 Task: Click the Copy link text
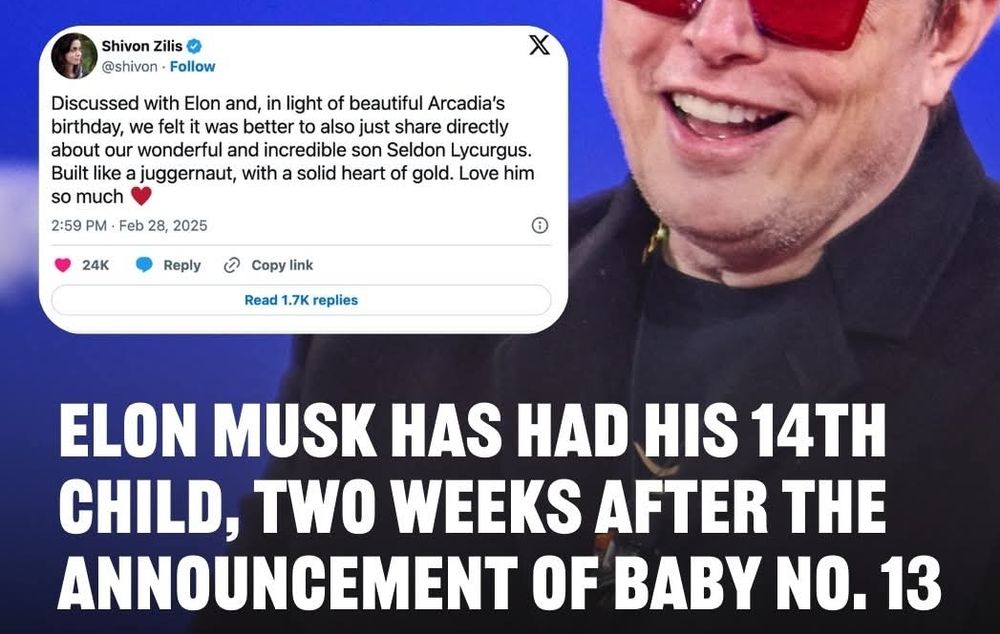282,265
